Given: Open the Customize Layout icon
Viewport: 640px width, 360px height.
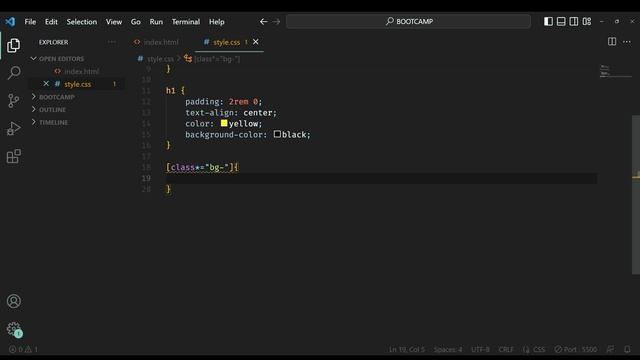Looking at the screenshot, I should pos(587,21).
